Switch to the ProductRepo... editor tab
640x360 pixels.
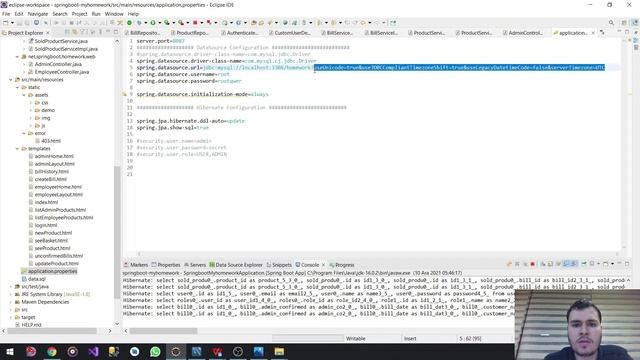tap(189, 33)
